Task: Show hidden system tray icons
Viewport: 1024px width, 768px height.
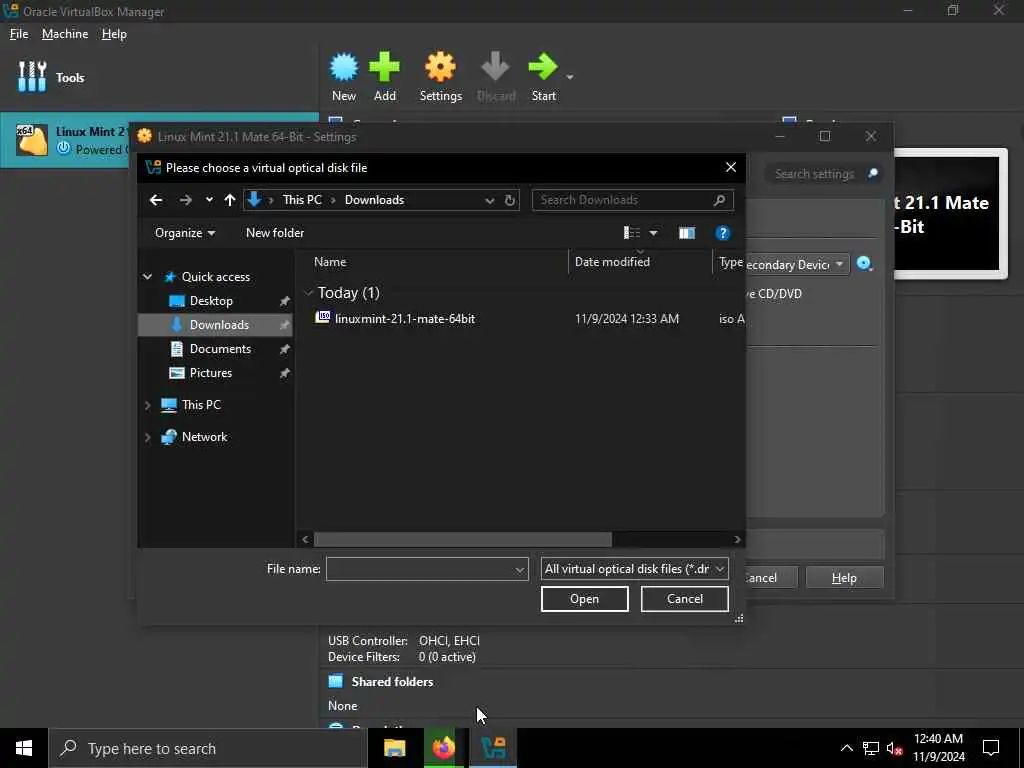Action: click(846, 748)
